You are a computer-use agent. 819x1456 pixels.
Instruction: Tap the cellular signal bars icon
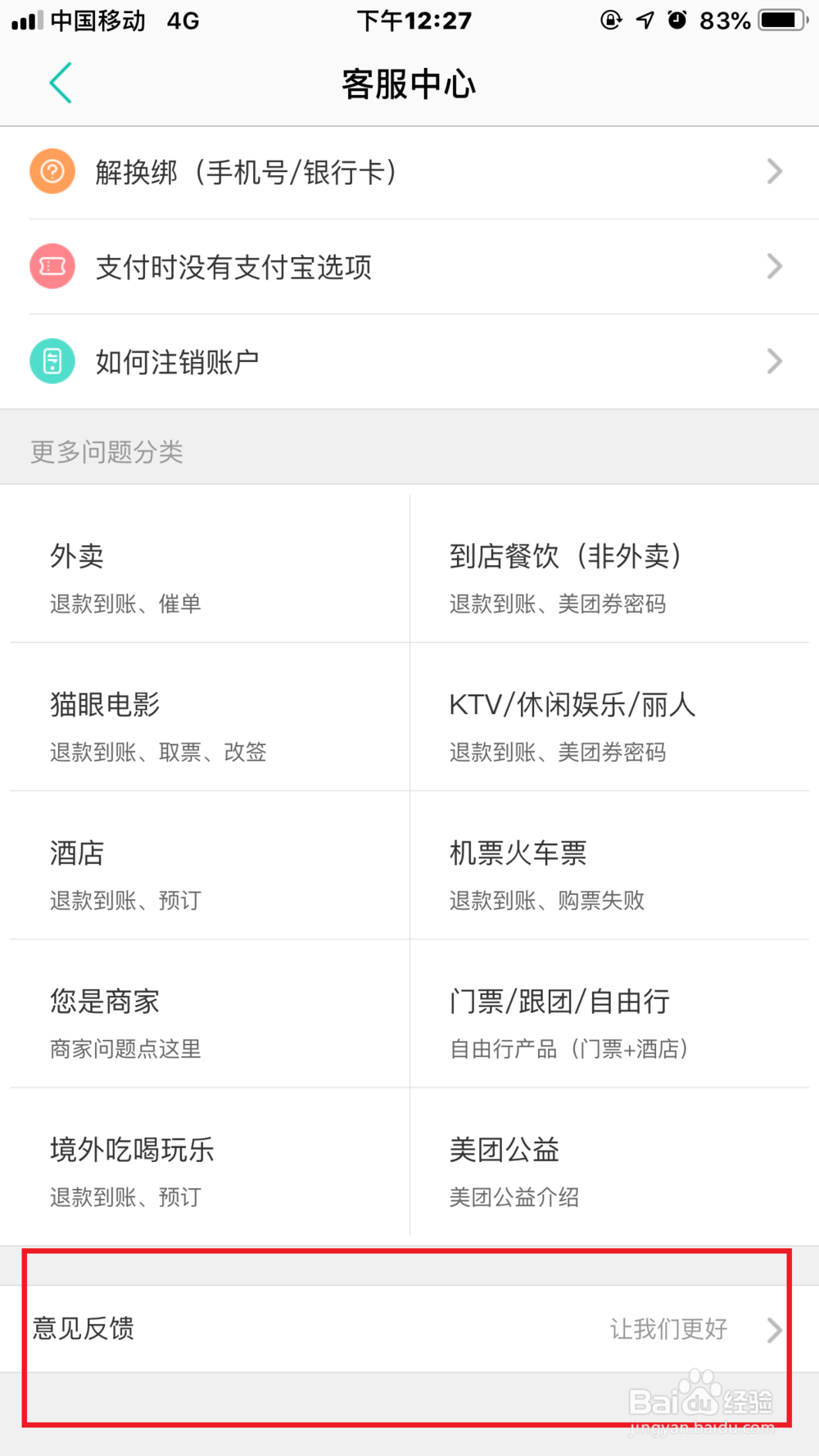(x=27, y=20)
